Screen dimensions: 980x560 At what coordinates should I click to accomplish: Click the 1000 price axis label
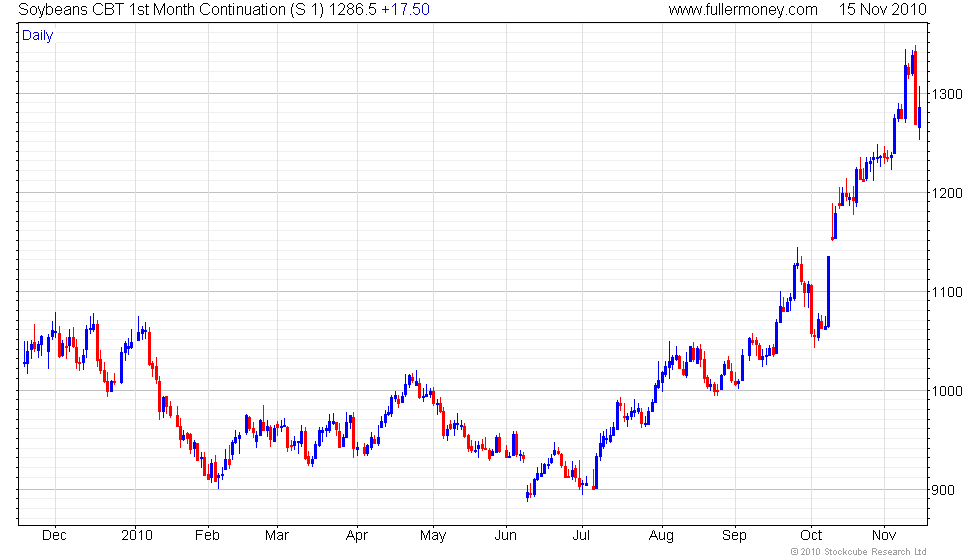(x=948, y=391)
